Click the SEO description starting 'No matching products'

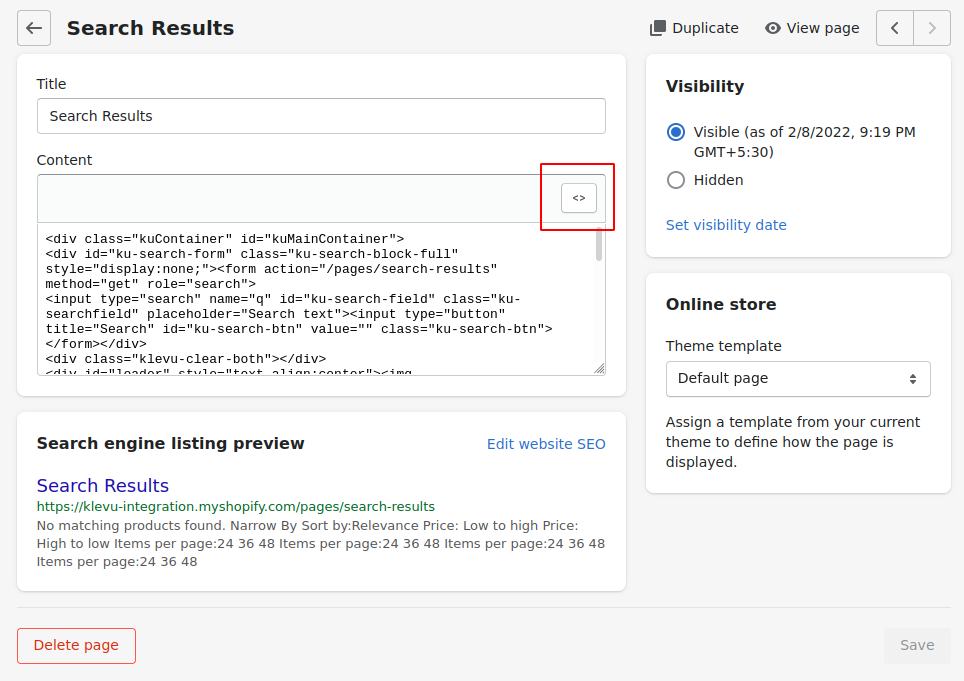321,543
